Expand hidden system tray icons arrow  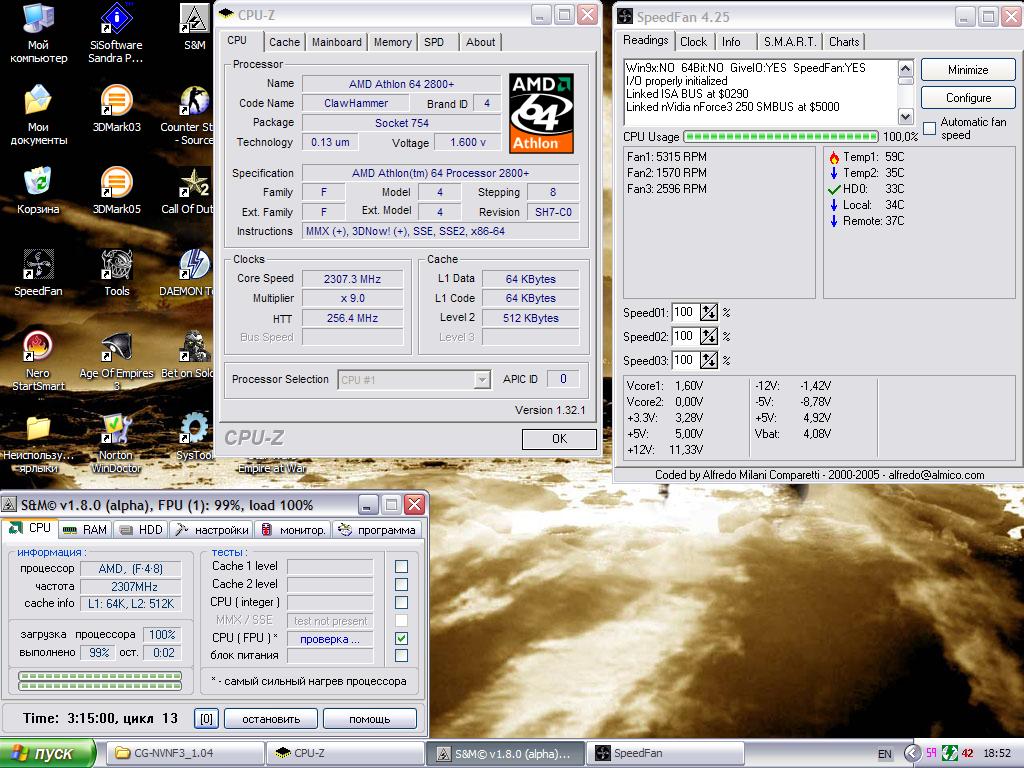912,753
